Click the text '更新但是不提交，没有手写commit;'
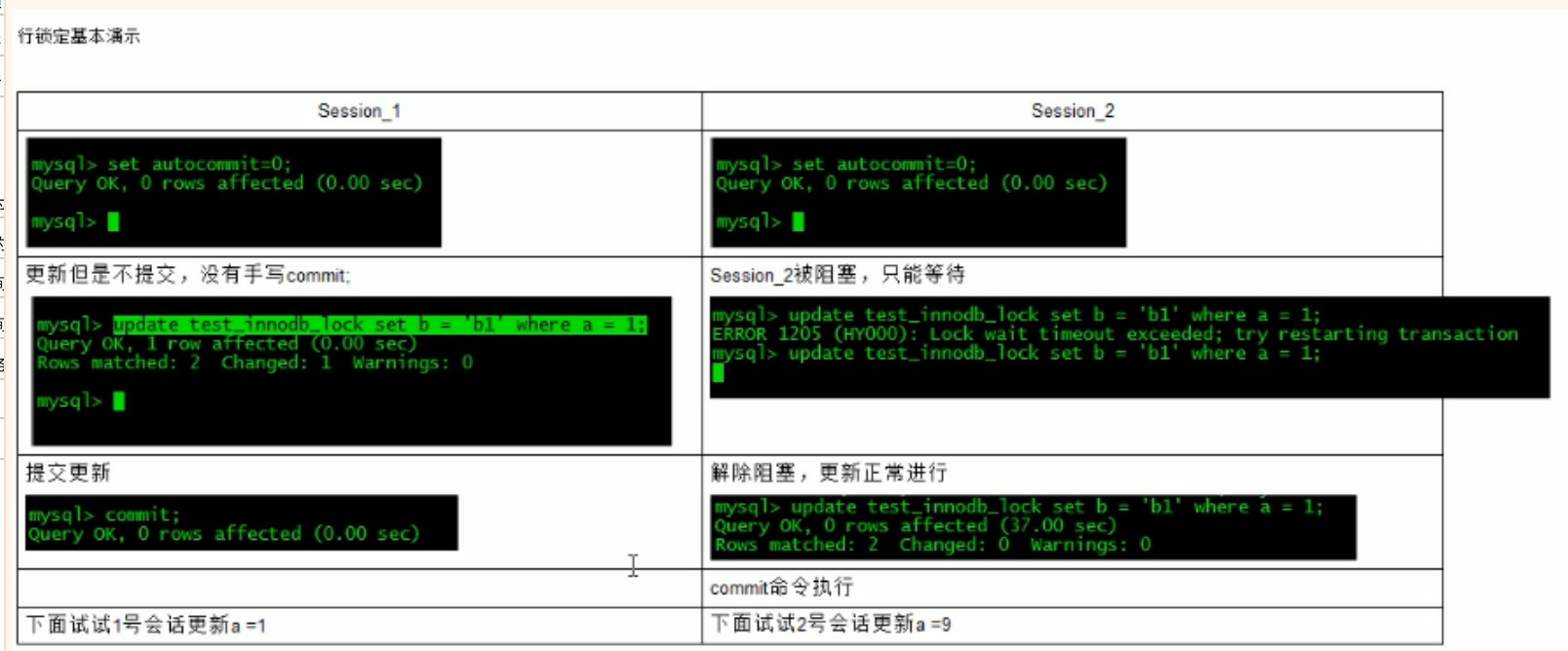This screenshot has width=1568, height=651. tap(187, 275)
